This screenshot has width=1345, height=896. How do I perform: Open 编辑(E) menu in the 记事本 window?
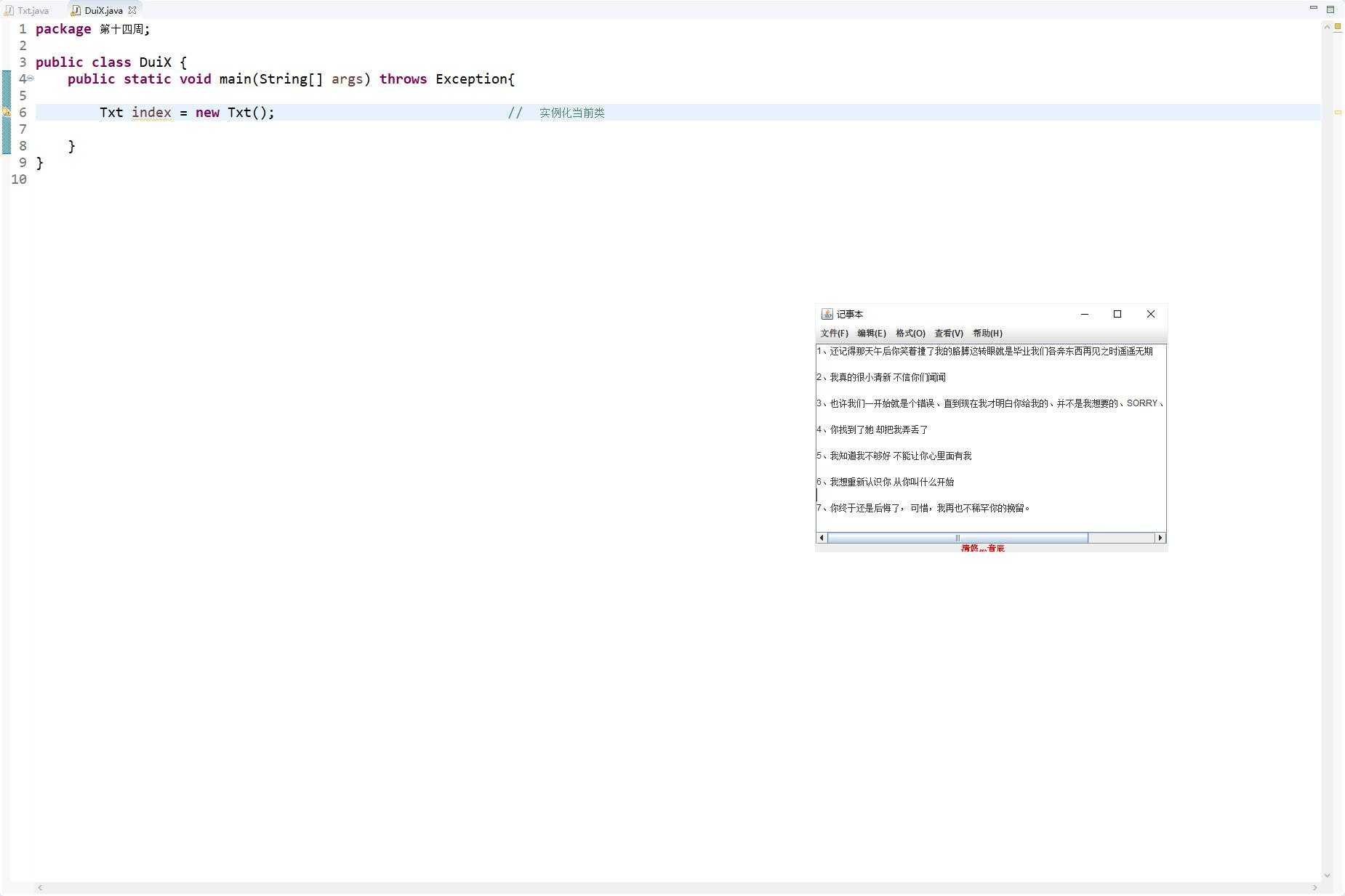872,334
